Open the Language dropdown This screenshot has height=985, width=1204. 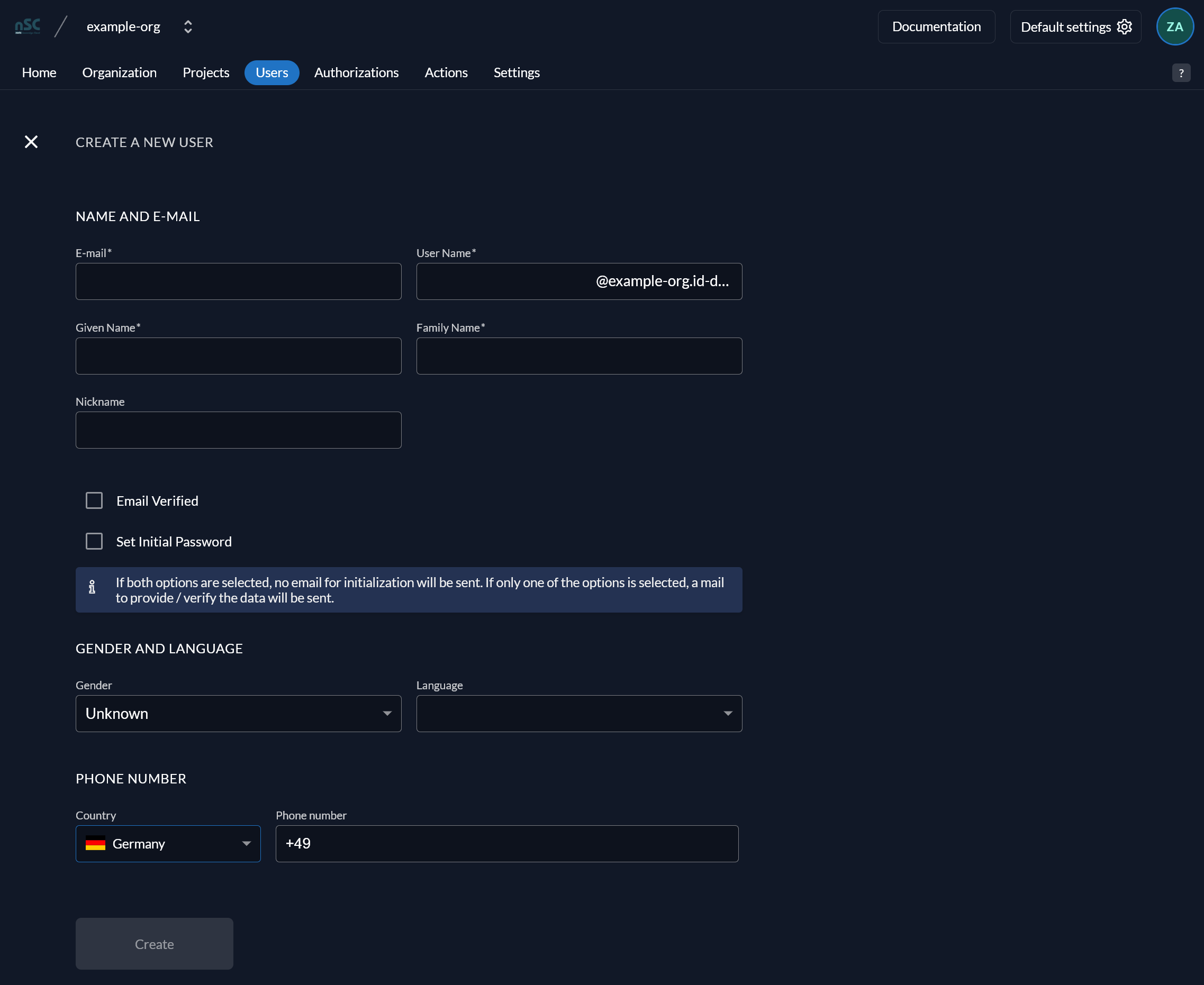[x=579, y=714]
